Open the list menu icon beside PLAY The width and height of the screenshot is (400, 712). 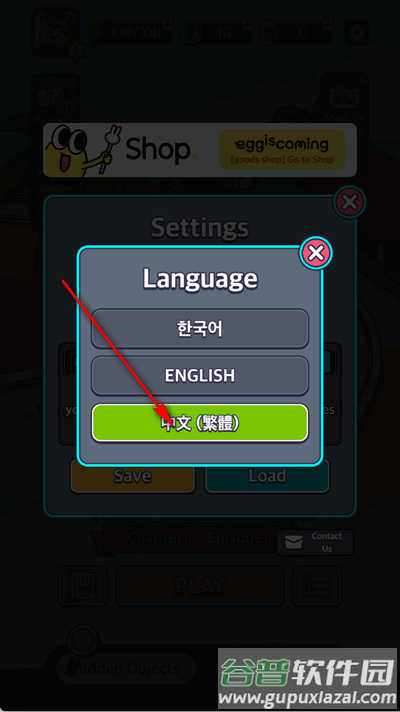pos(317,586)
